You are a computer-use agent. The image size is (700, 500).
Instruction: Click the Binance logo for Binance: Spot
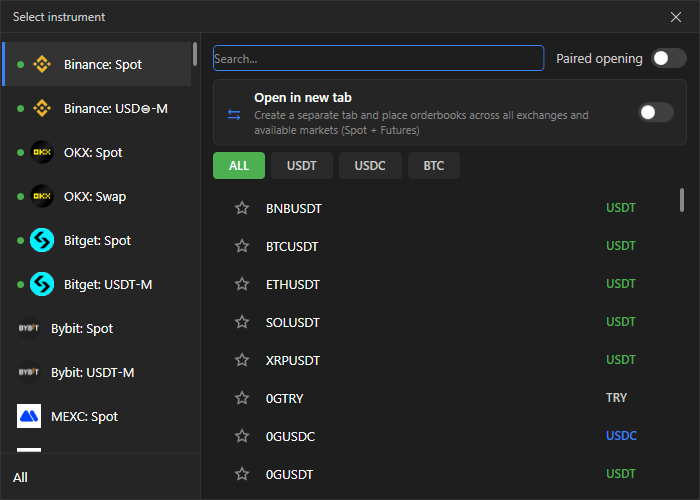click(42, 64)
